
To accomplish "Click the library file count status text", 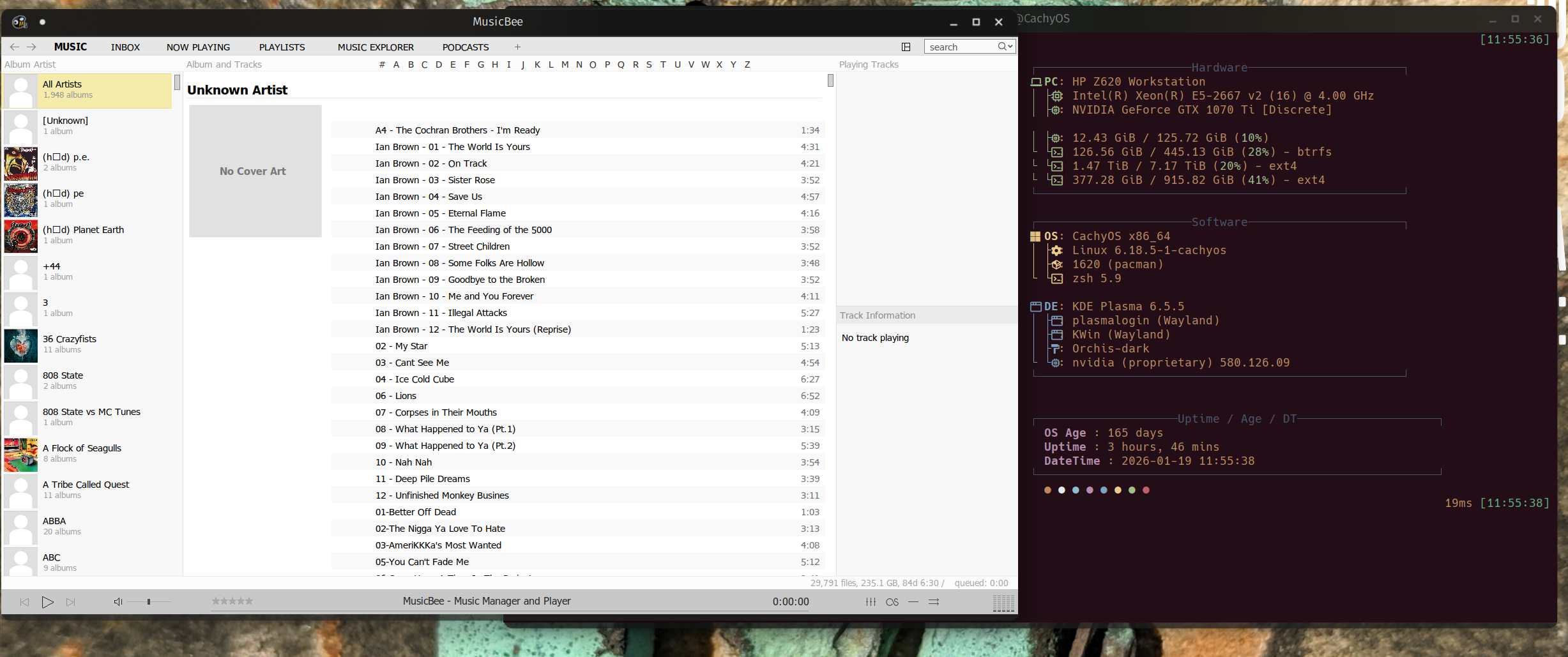I will tap(877, 583).
